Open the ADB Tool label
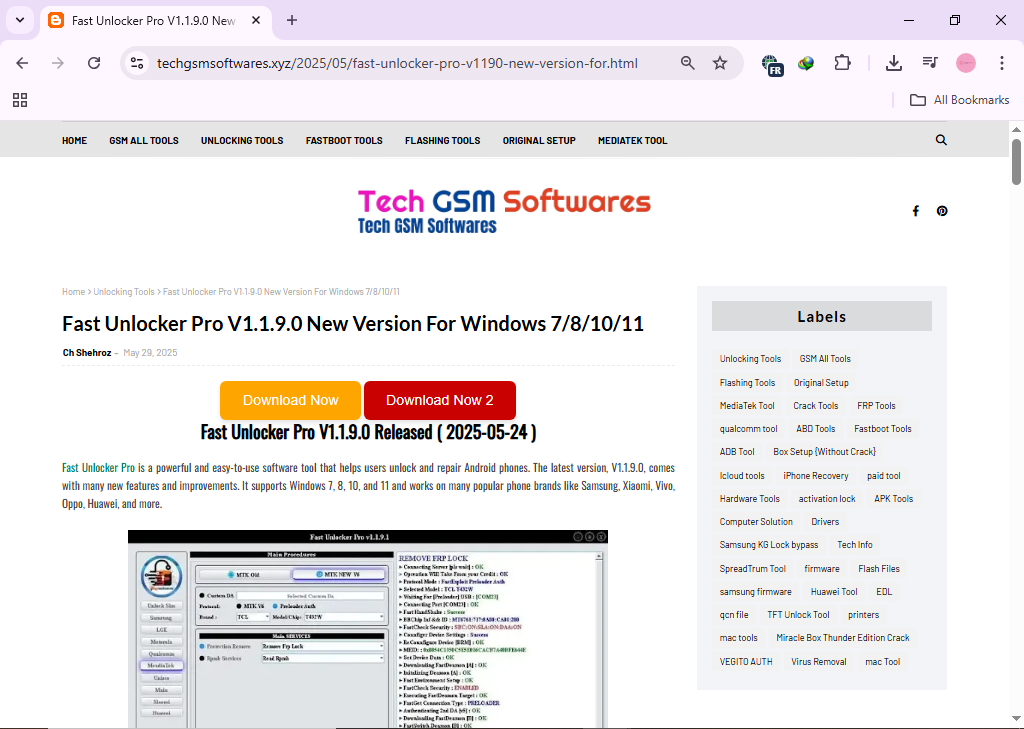The image size is (1024, 729). (x=737, y=452)
